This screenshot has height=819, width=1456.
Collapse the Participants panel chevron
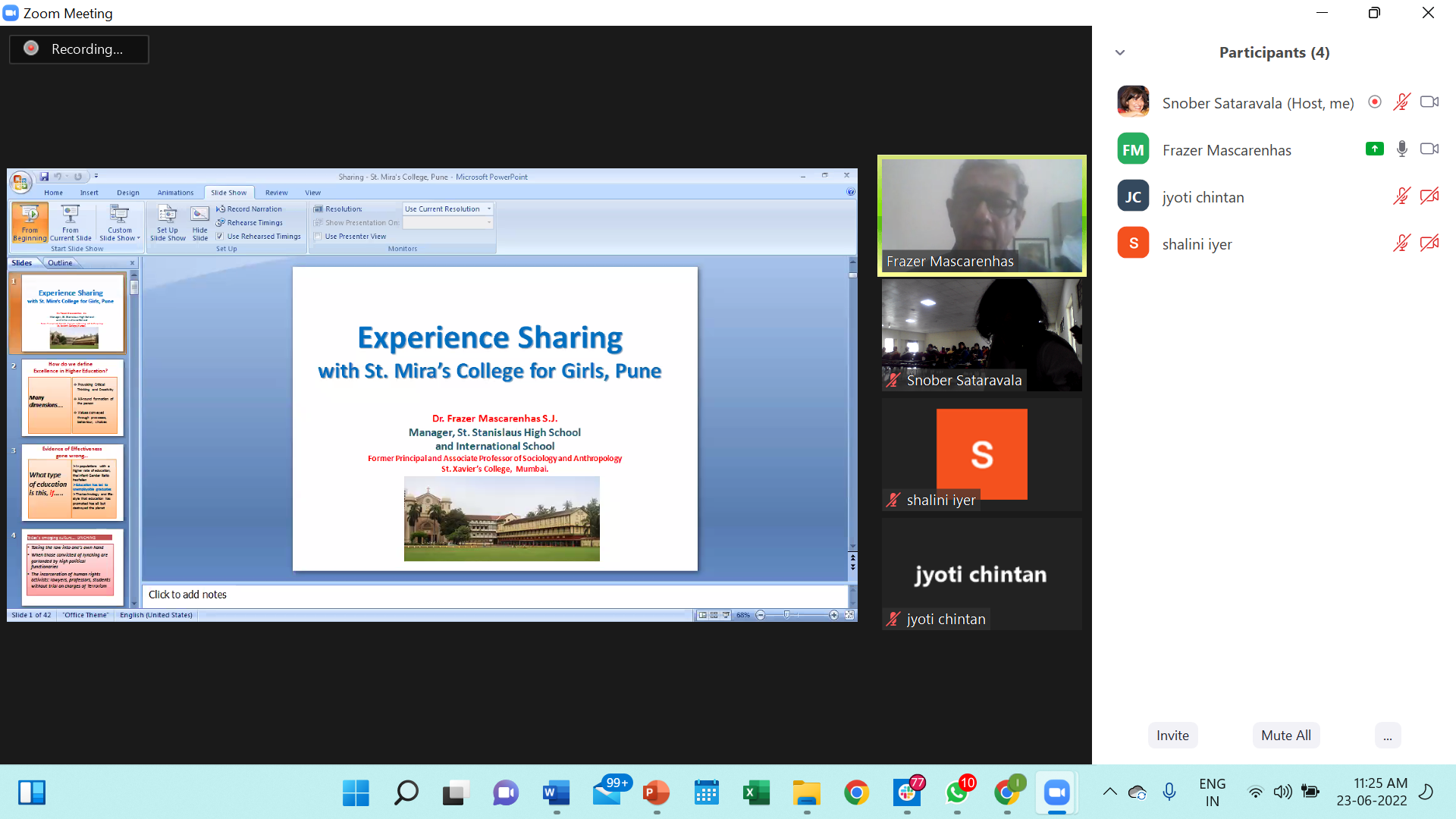click(x=1120, y=53)
